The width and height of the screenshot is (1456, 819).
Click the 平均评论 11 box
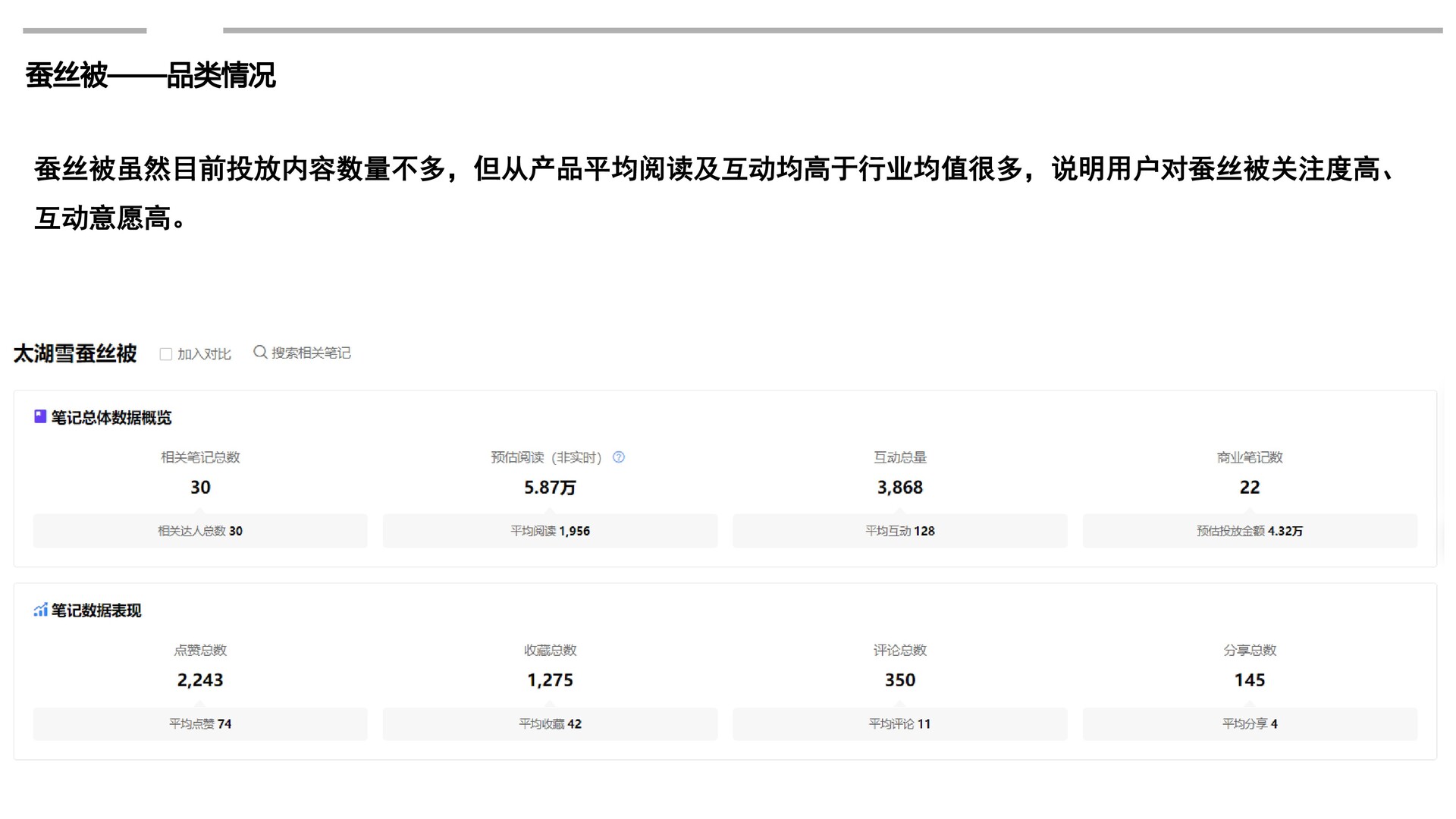point(900,724)
